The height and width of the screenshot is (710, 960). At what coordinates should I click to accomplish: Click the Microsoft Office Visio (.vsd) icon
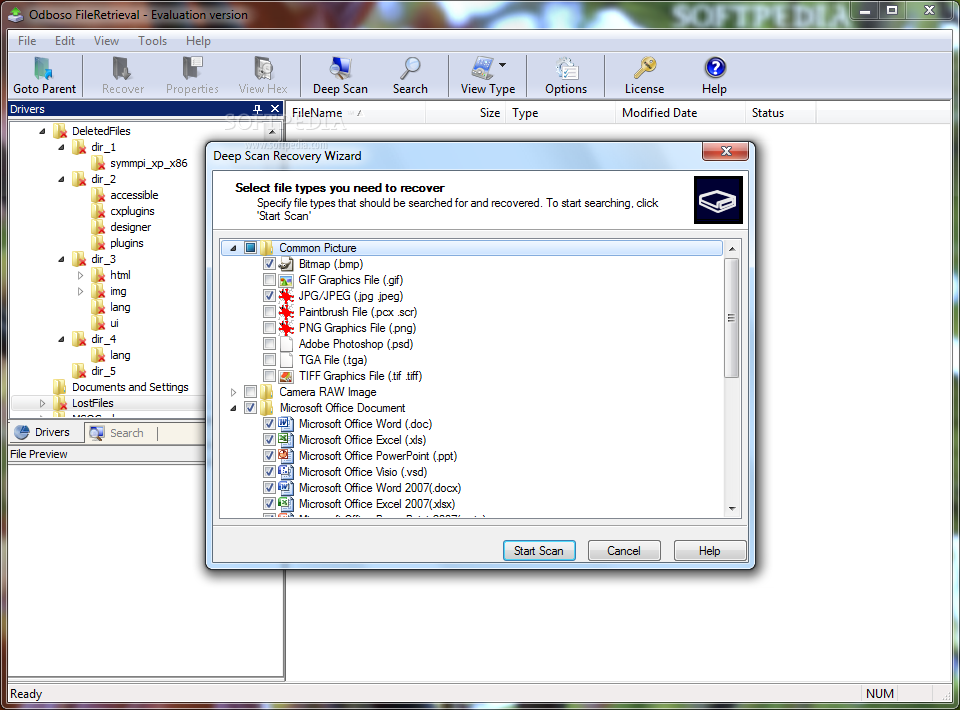coord(286,472)
